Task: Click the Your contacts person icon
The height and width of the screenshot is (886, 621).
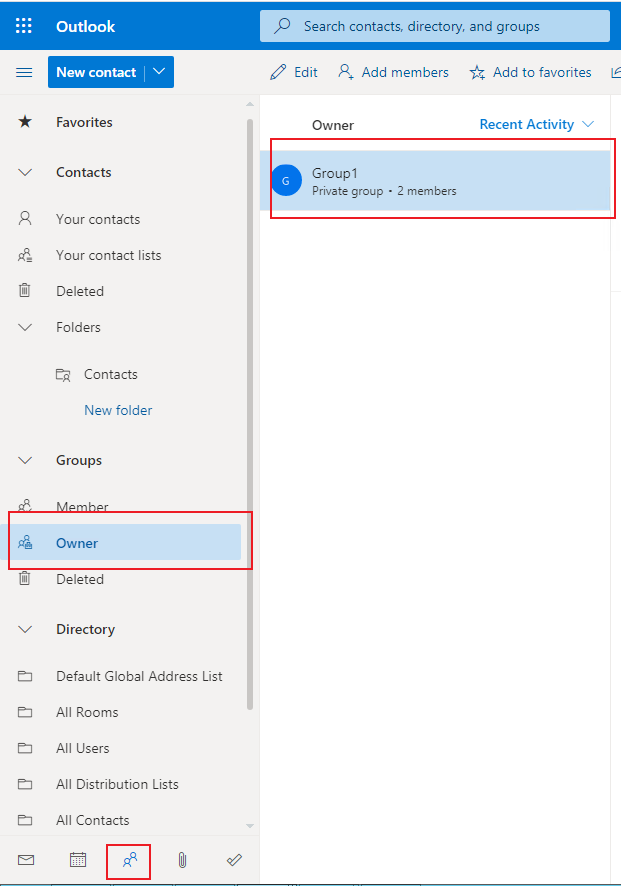Action: point(25,219)
